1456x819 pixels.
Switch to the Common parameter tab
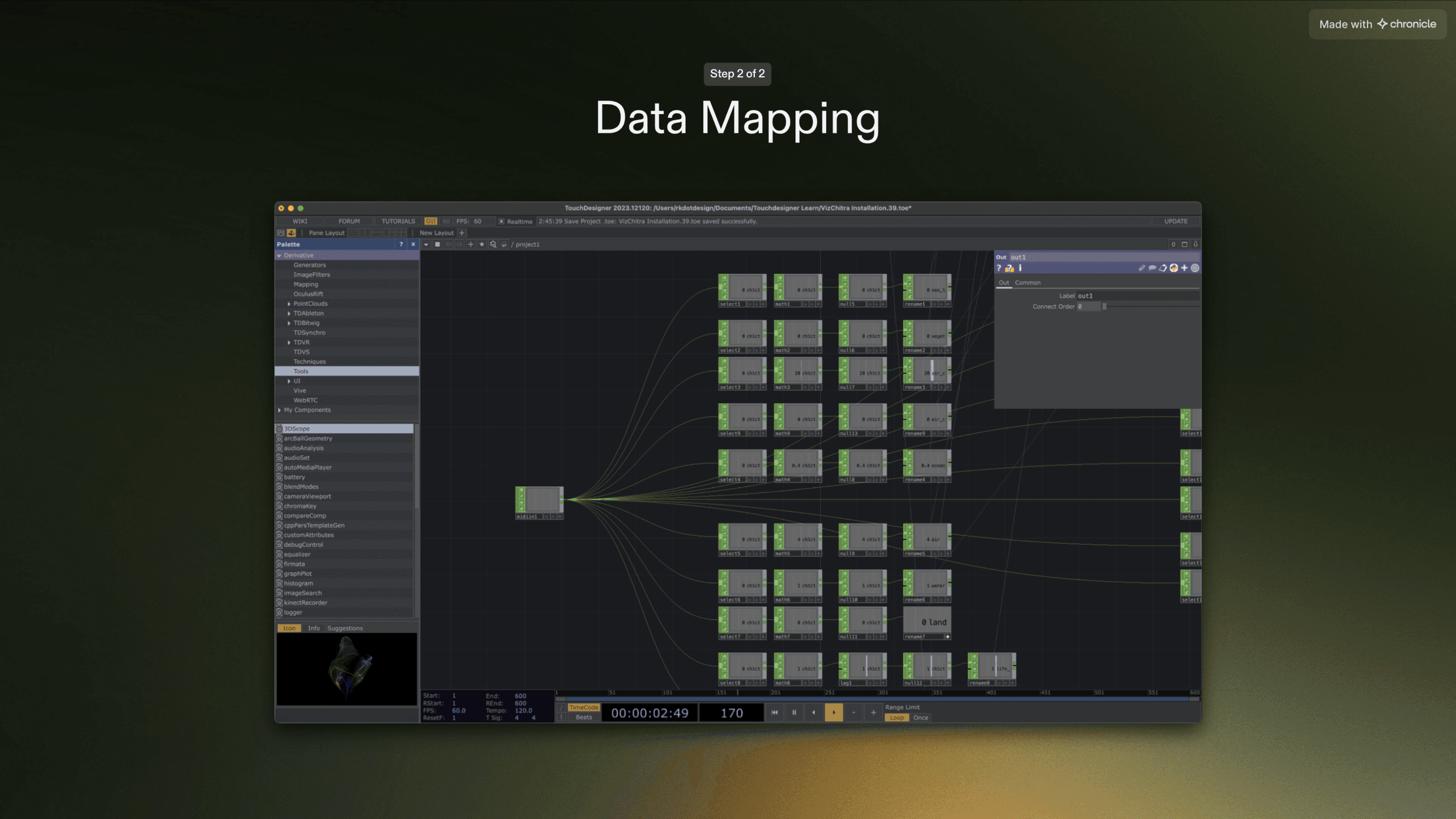coord(1027,283)
